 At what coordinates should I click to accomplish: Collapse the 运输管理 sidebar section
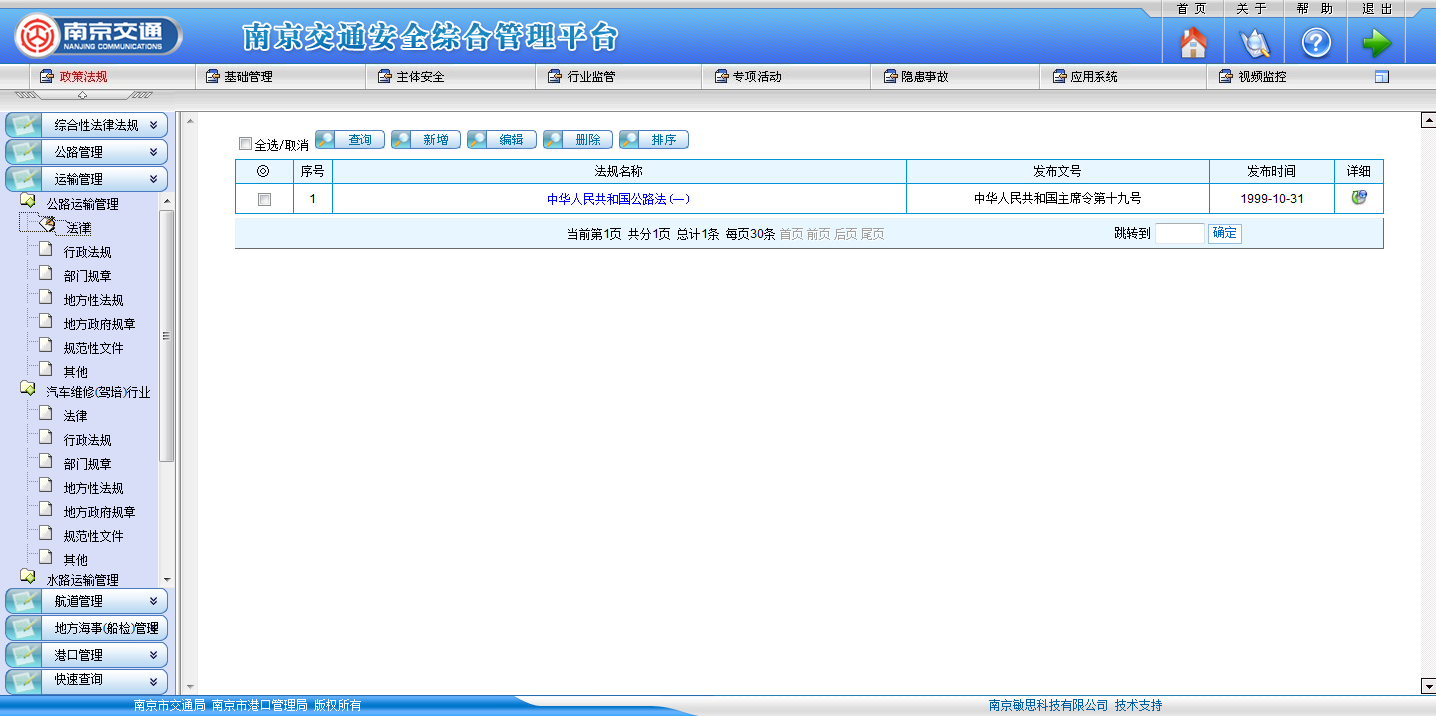point(86,179)
